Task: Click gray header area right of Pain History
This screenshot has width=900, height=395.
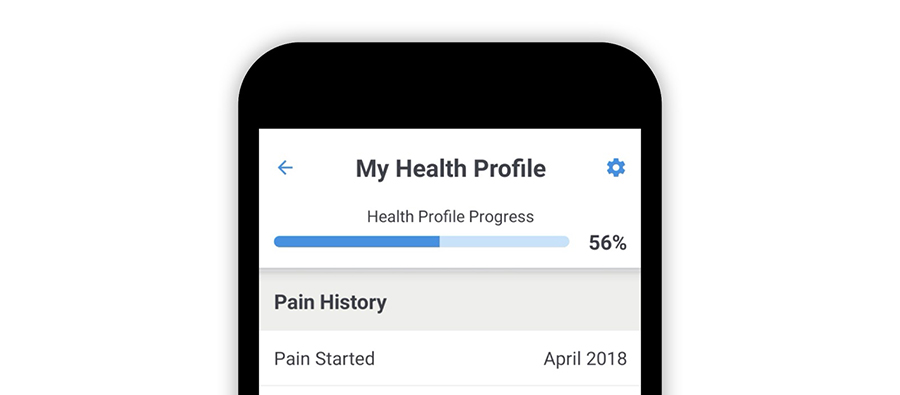Action: tap(513, 302)
